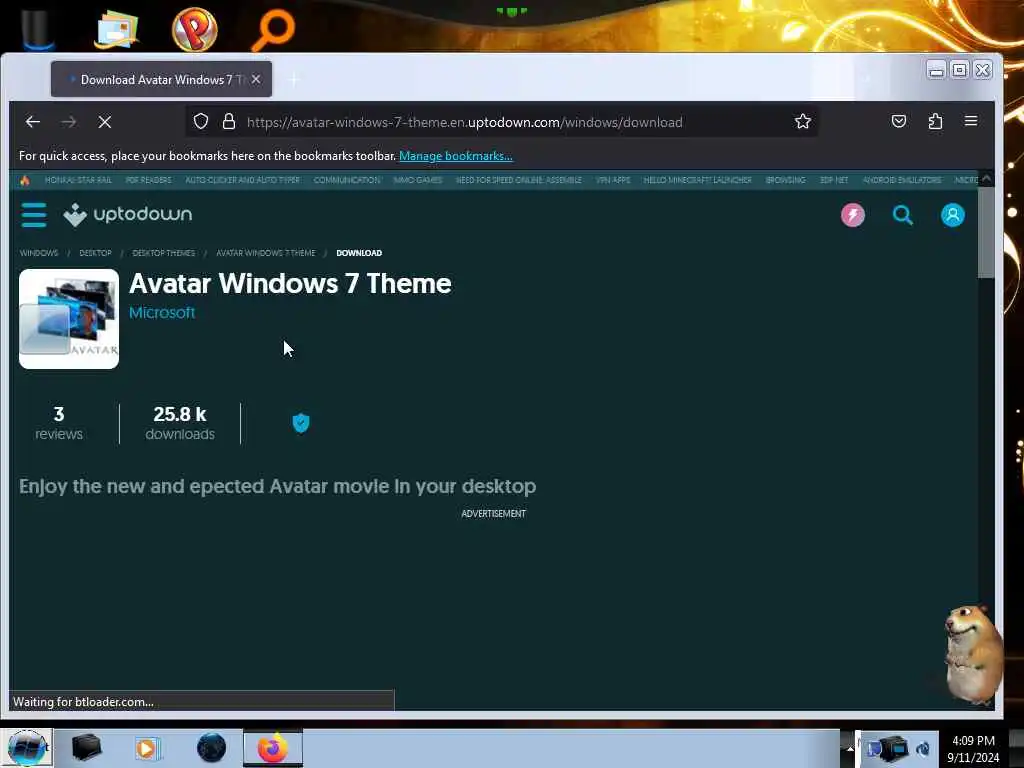Open the desktop magnifier search icon
This screenshot has width=1024, height=768.
pyautogui.click(x=274, y=29)
